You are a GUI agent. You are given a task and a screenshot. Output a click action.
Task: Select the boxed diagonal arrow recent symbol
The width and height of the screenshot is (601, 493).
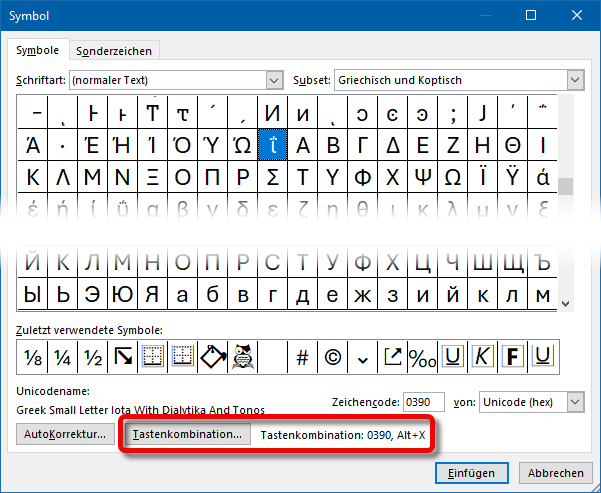(x=122, y=357)
